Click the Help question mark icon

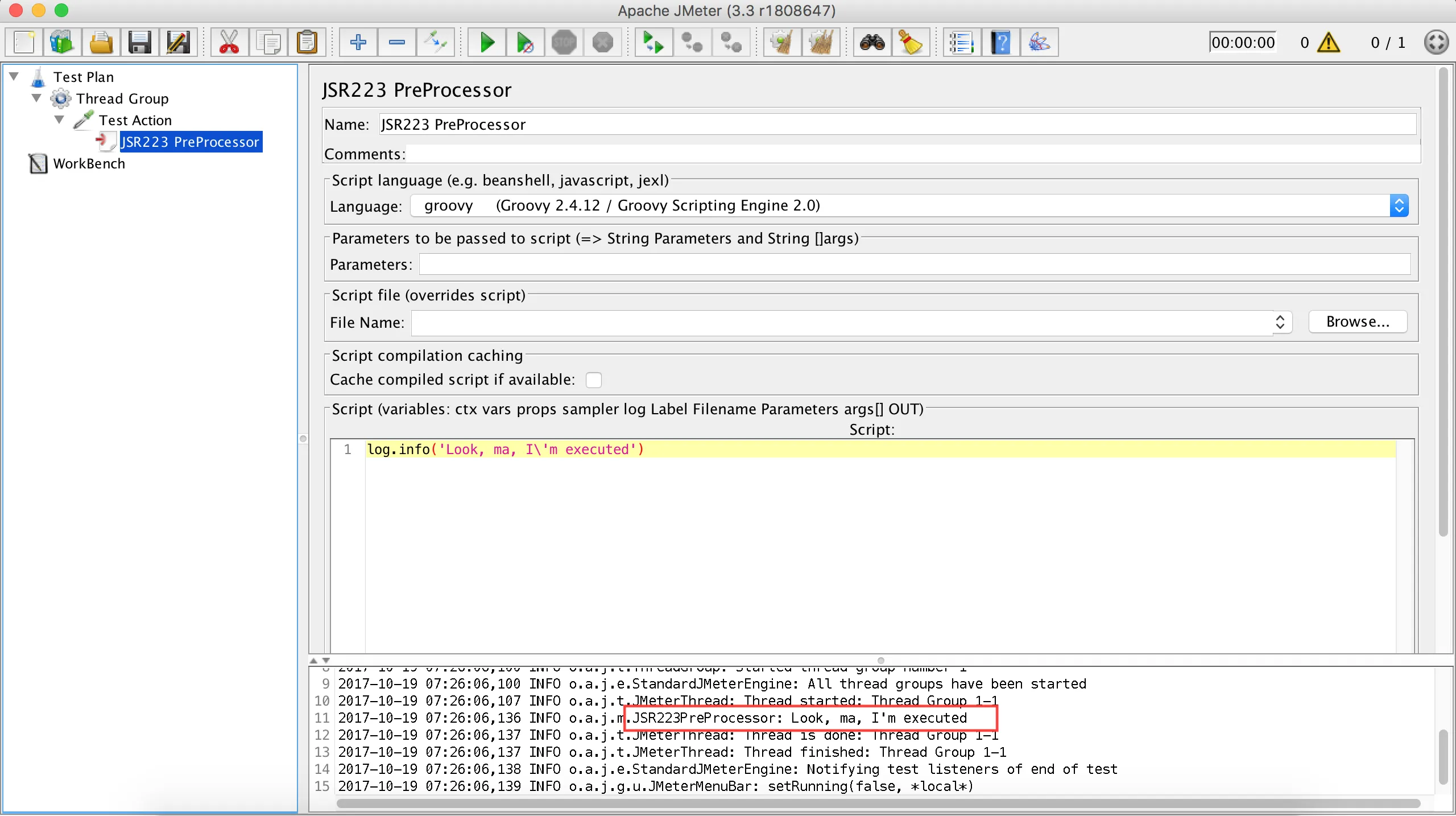1000,43
